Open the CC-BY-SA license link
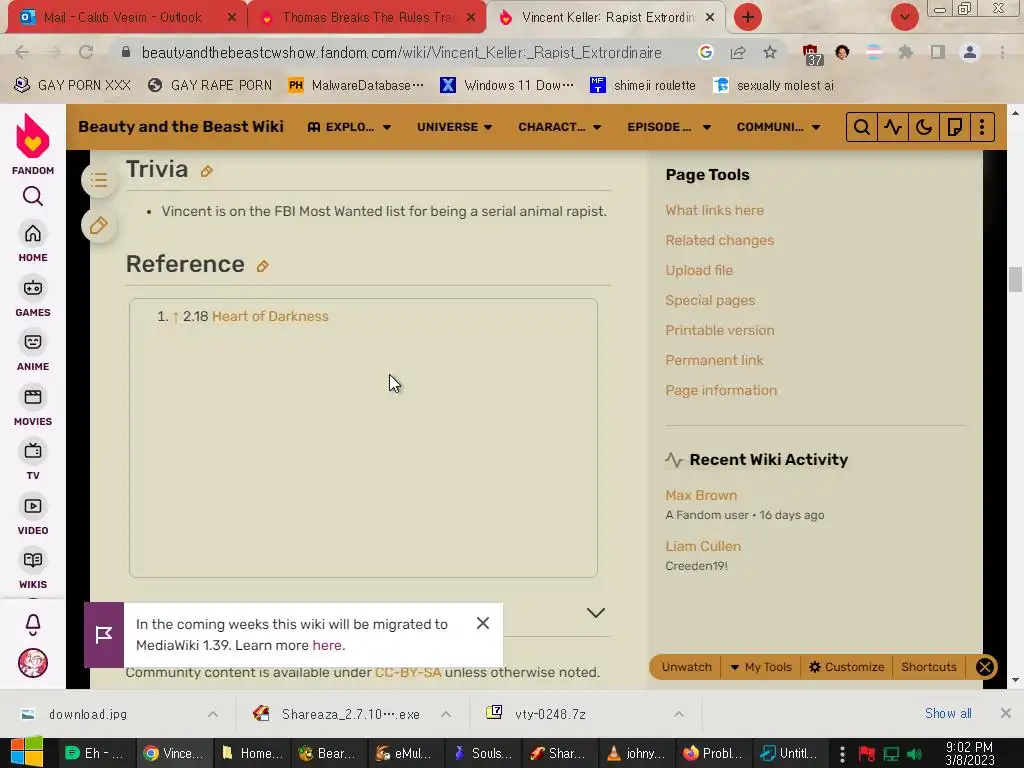The height and width of the screenshot is (768, 1024). pyautogui.click(x=408, y=672)
